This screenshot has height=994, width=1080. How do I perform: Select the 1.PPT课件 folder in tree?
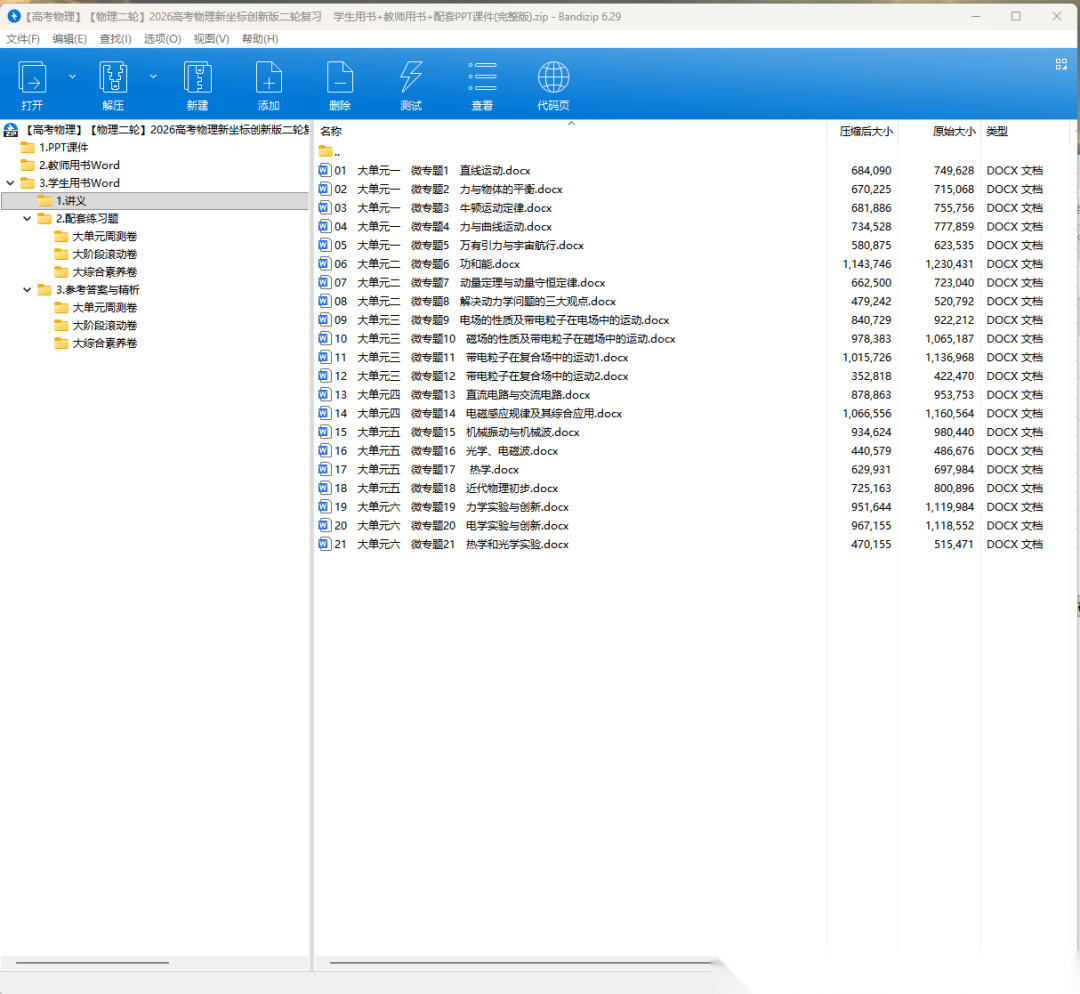click(x=63, y=148)
